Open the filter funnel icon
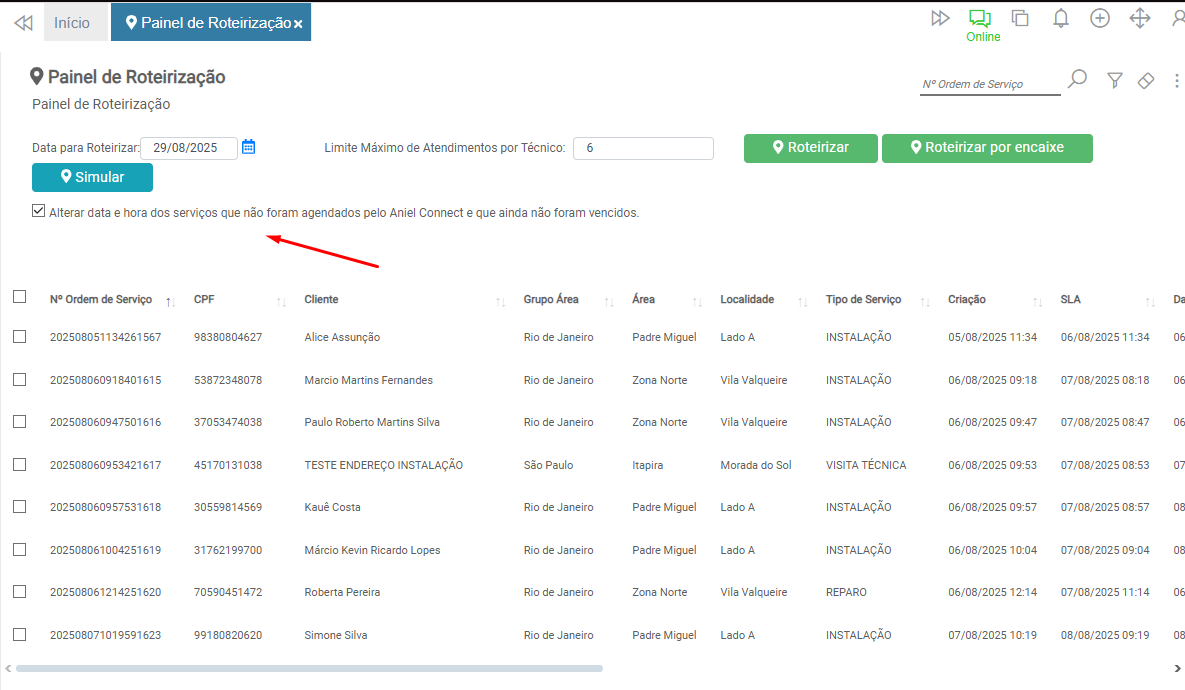 (x=1115, y=80)
